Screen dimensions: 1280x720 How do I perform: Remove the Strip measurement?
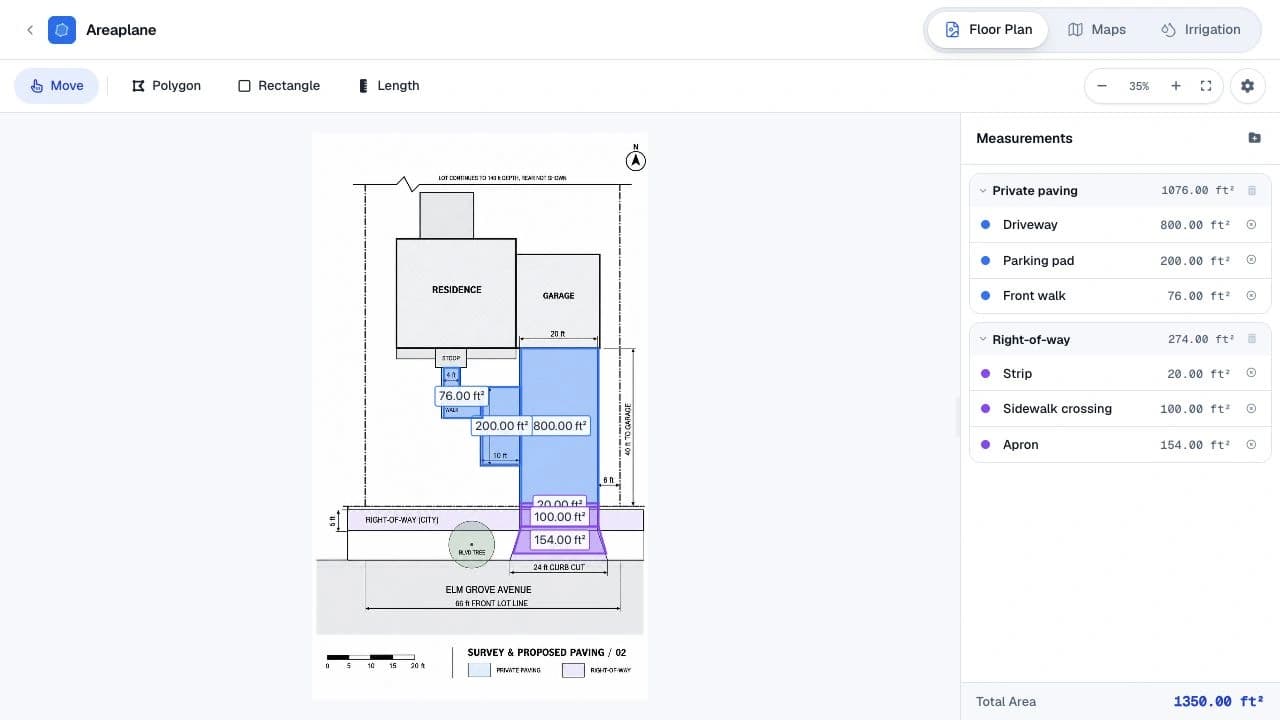(1251, 374)
